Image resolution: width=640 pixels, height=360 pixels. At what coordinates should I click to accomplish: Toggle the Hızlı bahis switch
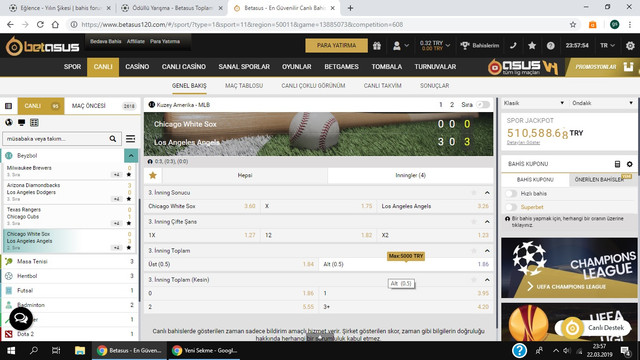coord(511,193)
